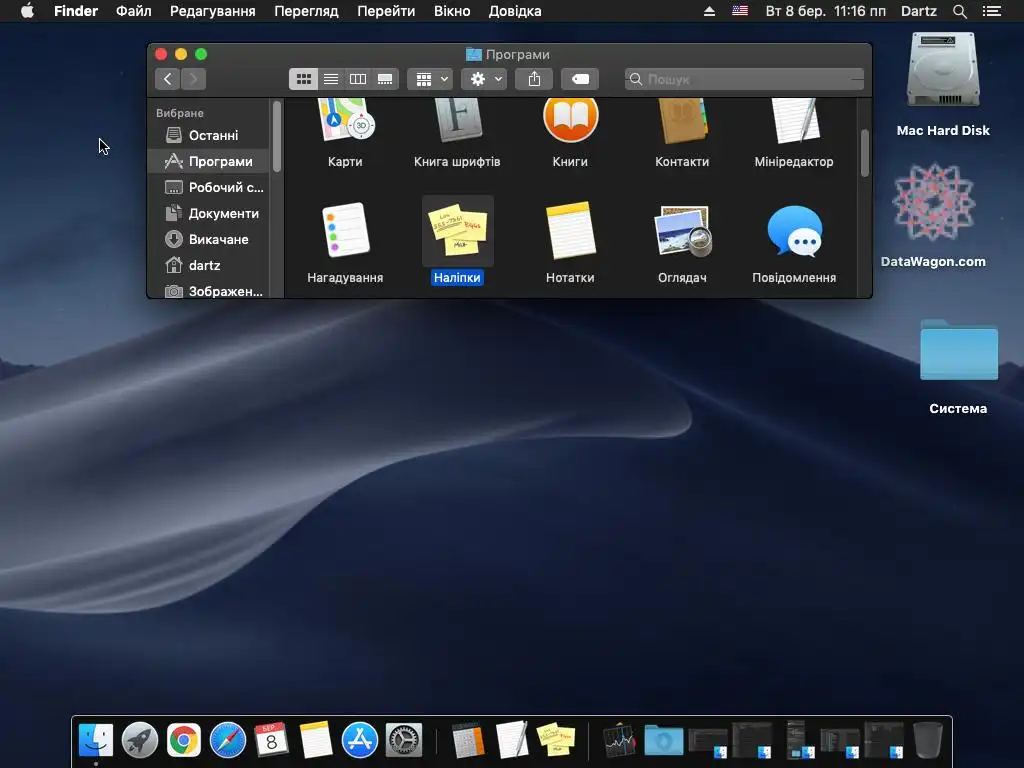Open the Dartz user menu
1024x768 pixels.
[918, 11]
